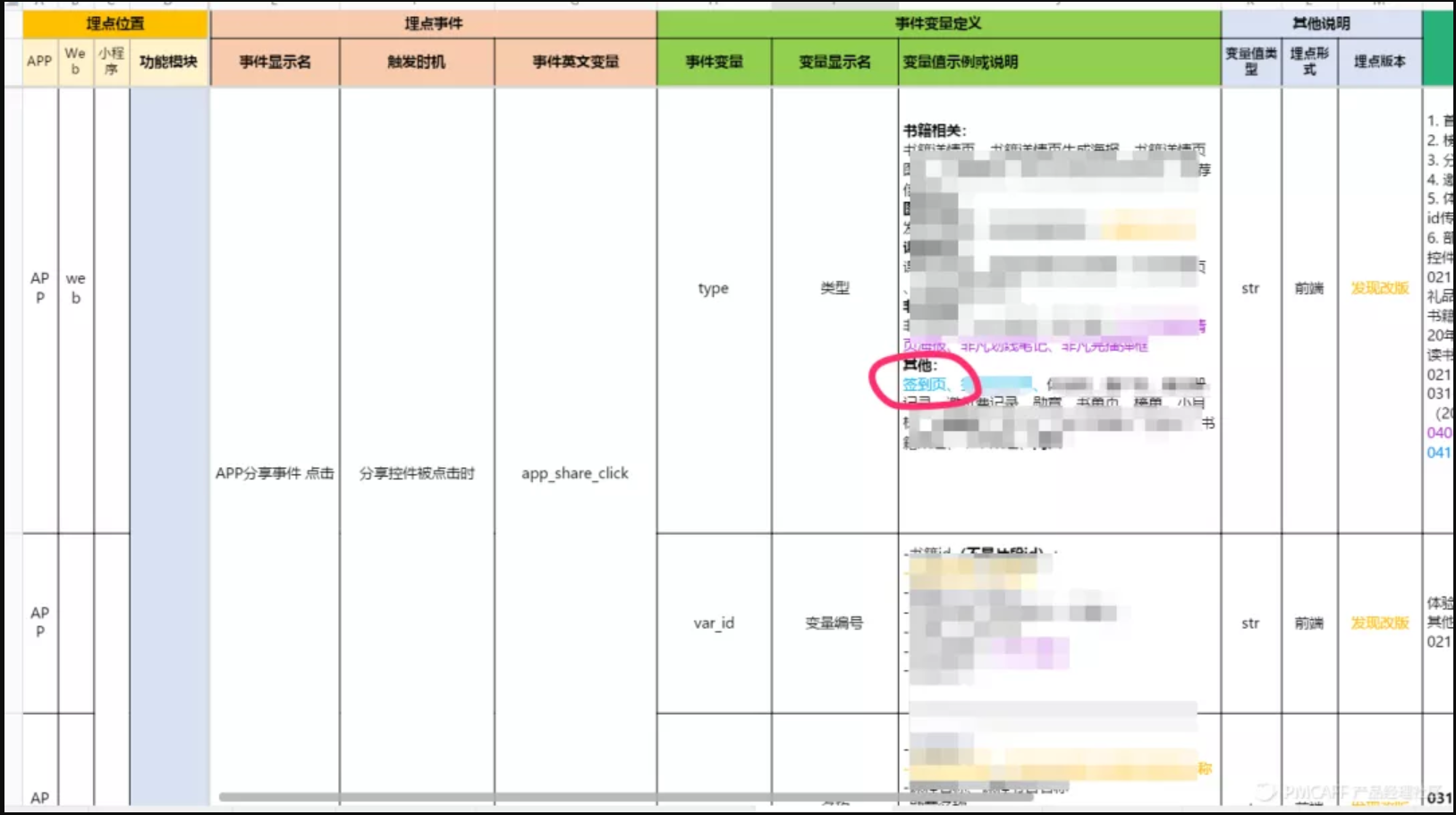The height and width of the screenshot is (815, 1456).
Task: Click the horizontal scrollbar at bottom
Action: 626,796
